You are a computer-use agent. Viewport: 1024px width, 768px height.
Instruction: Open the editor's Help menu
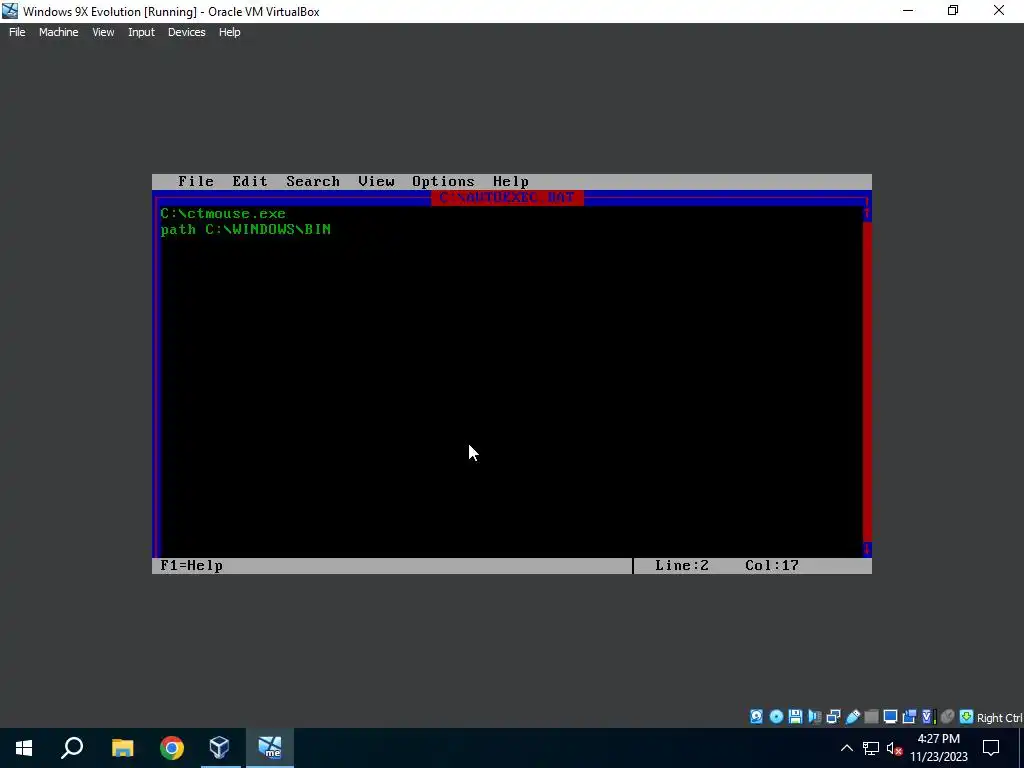[x=511, y=182]
